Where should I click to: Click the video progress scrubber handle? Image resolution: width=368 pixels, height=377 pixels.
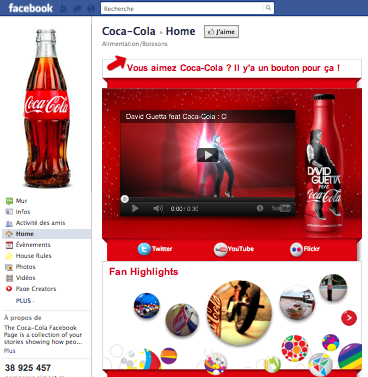(x=125, y=199)
